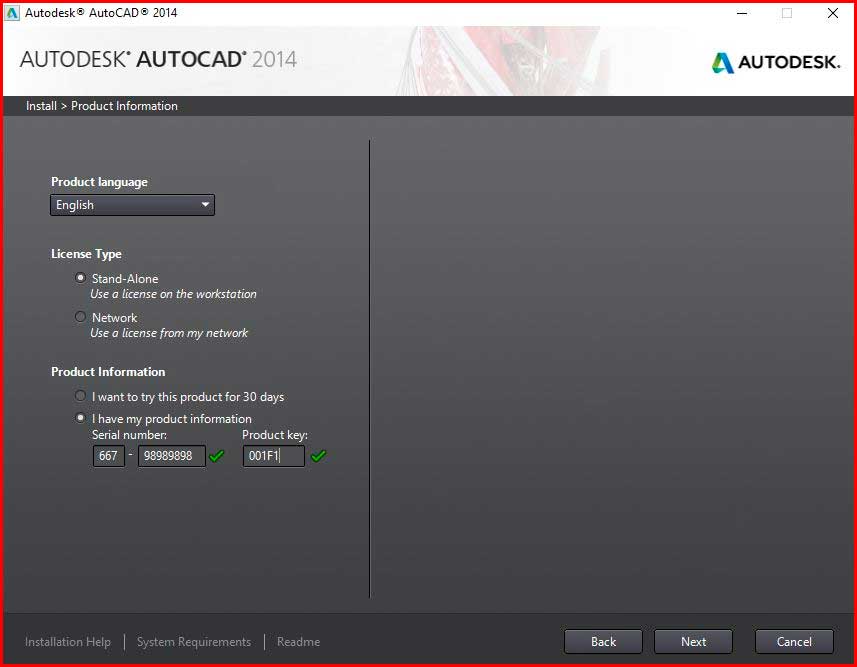Cancel the installation
Image resolution: width=857 pixels, height=667 pixels.
tap(794, 641)
